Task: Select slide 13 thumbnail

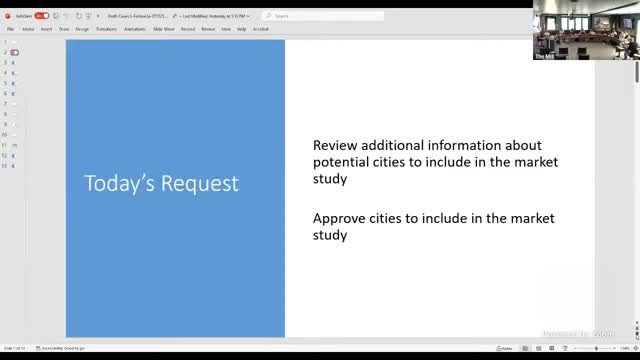Action: (x=14, y=166)
